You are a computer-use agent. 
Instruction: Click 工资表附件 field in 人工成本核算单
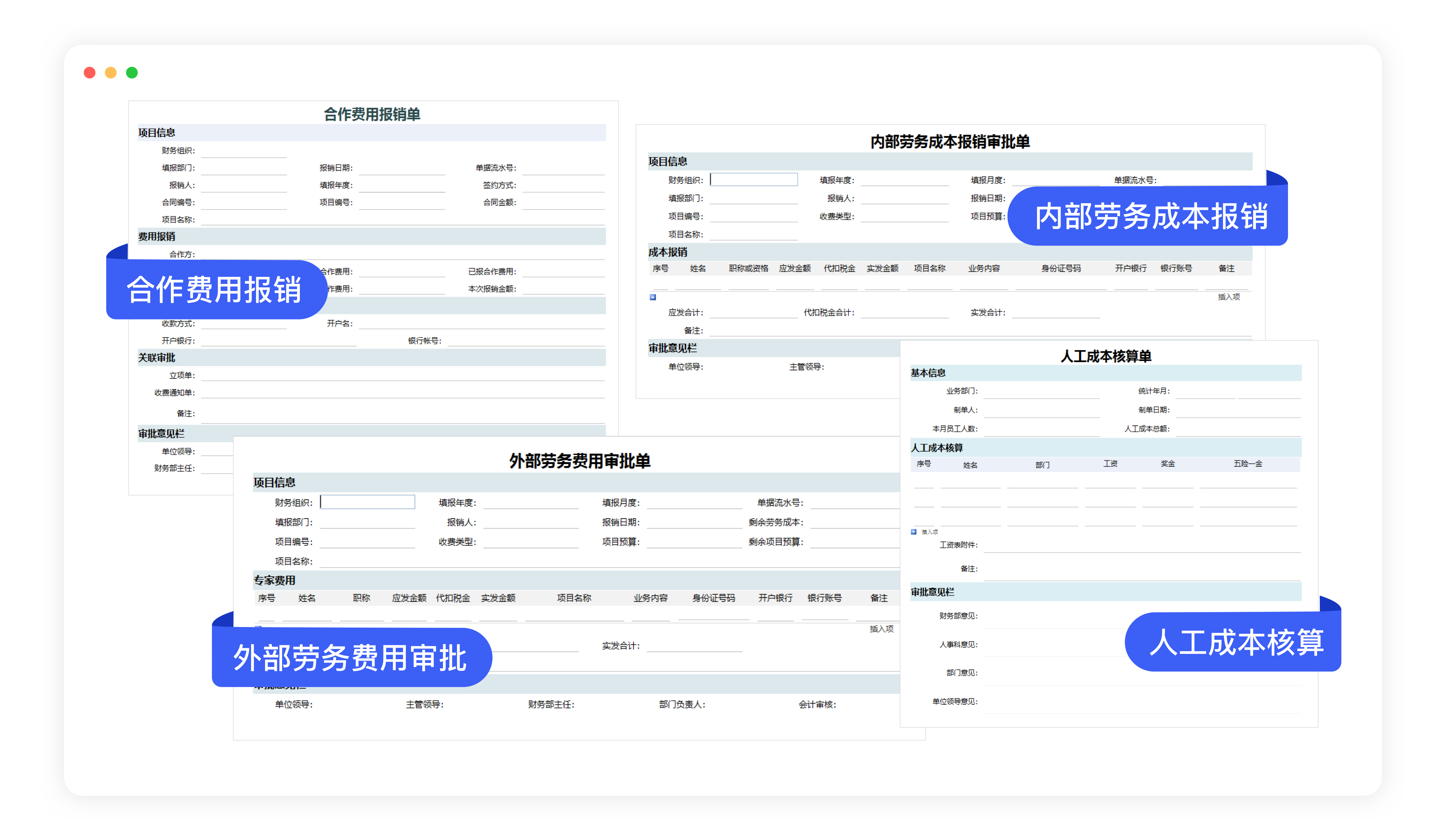click(1142, 545)
